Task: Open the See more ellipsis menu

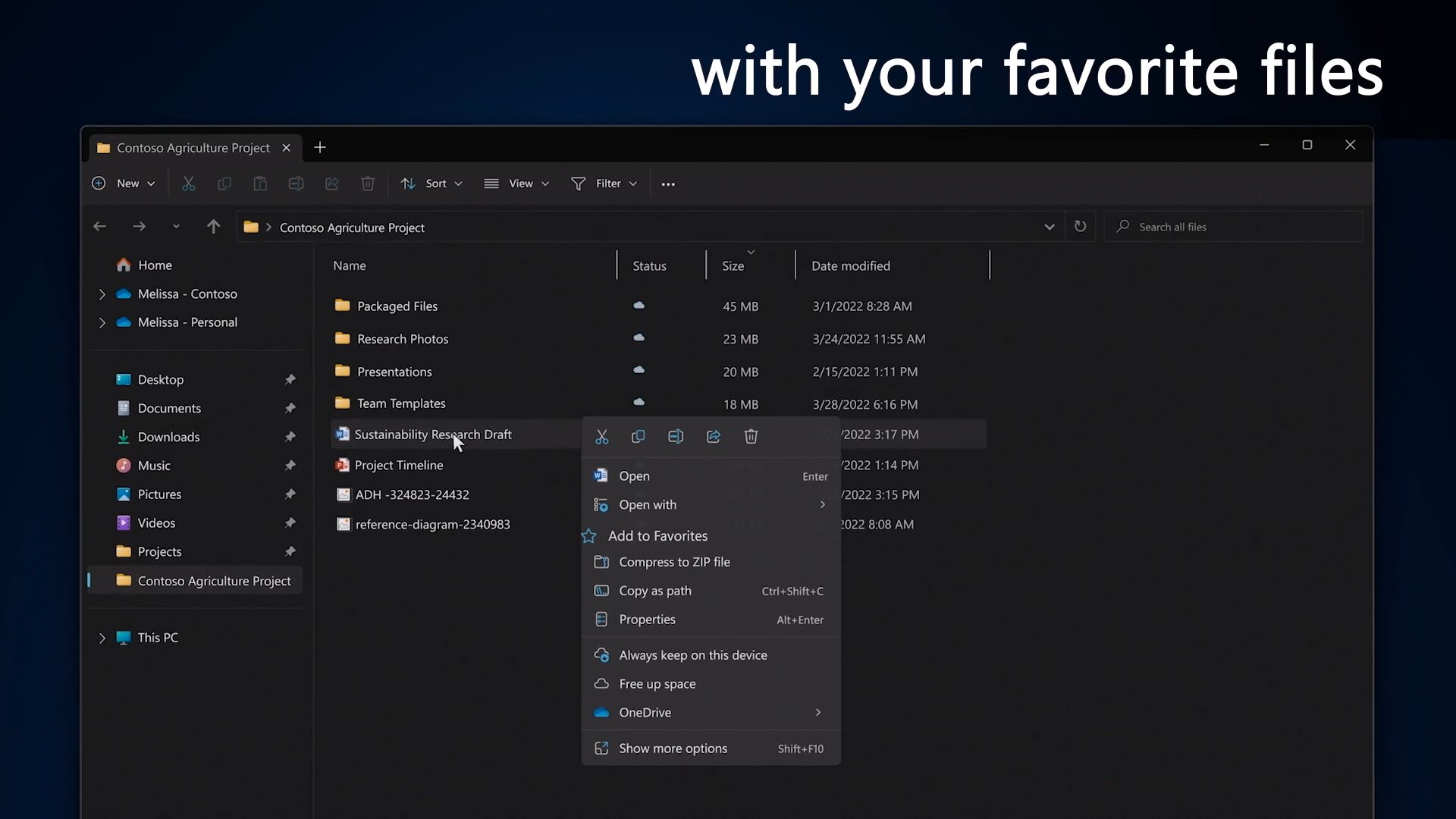Action: (x=668, y=184)
